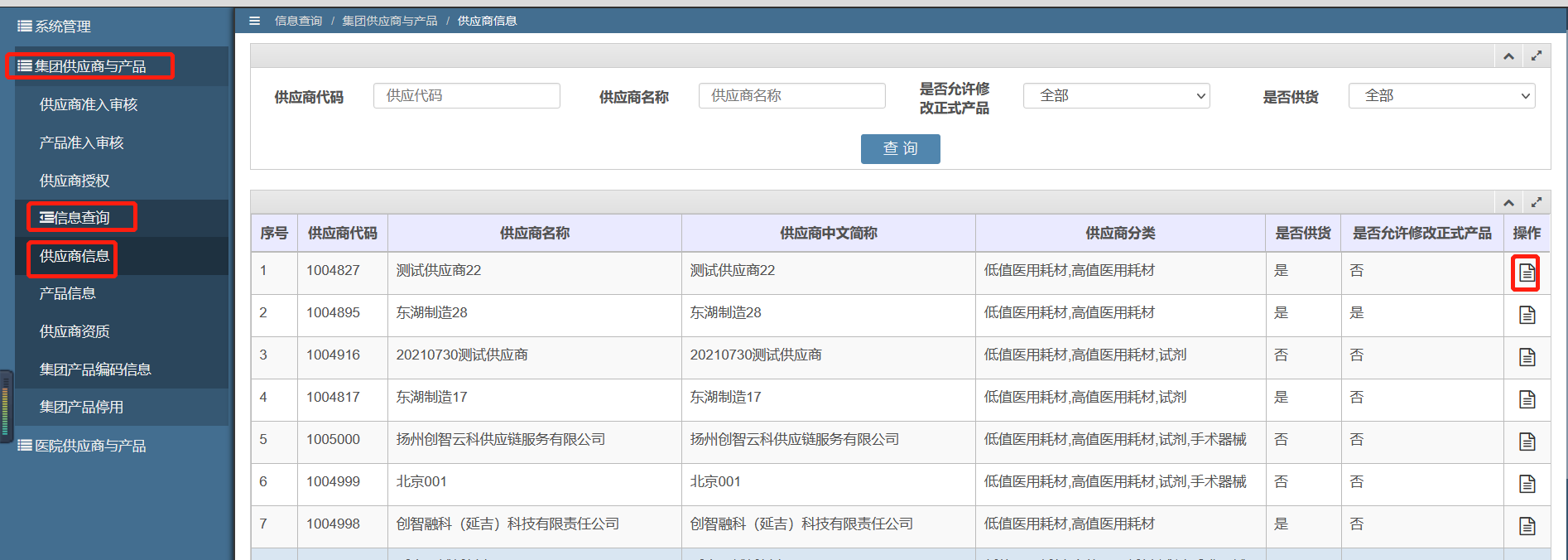Screen dimensions: 1568x560
Task: Click 操作 column header
Action: [1527, 234]
